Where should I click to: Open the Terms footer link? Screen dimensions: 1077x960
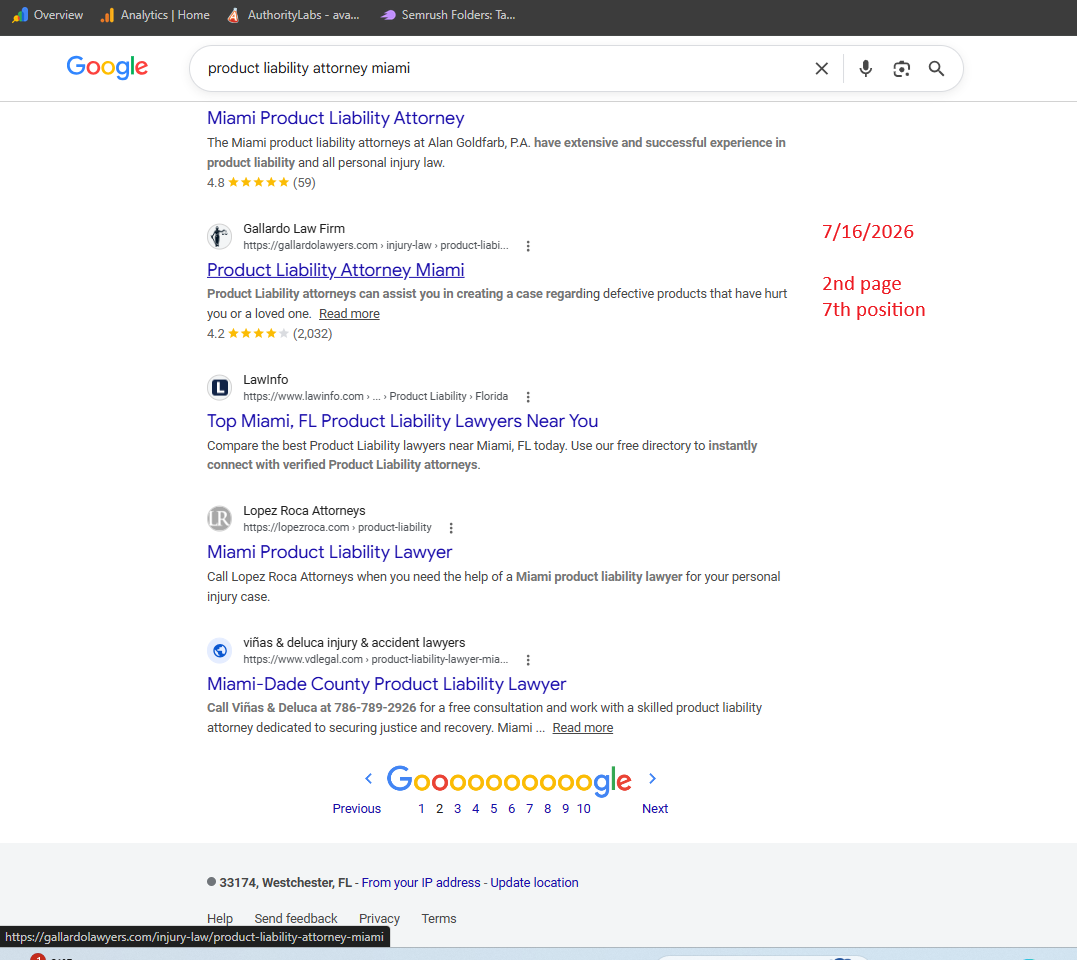tap(439, 919)
